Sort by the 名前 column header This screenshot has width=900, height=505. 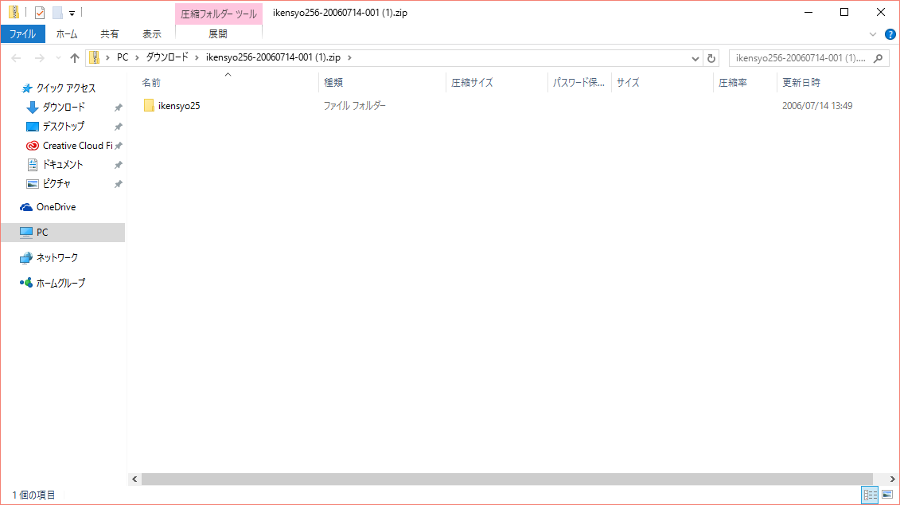point(152,83)
